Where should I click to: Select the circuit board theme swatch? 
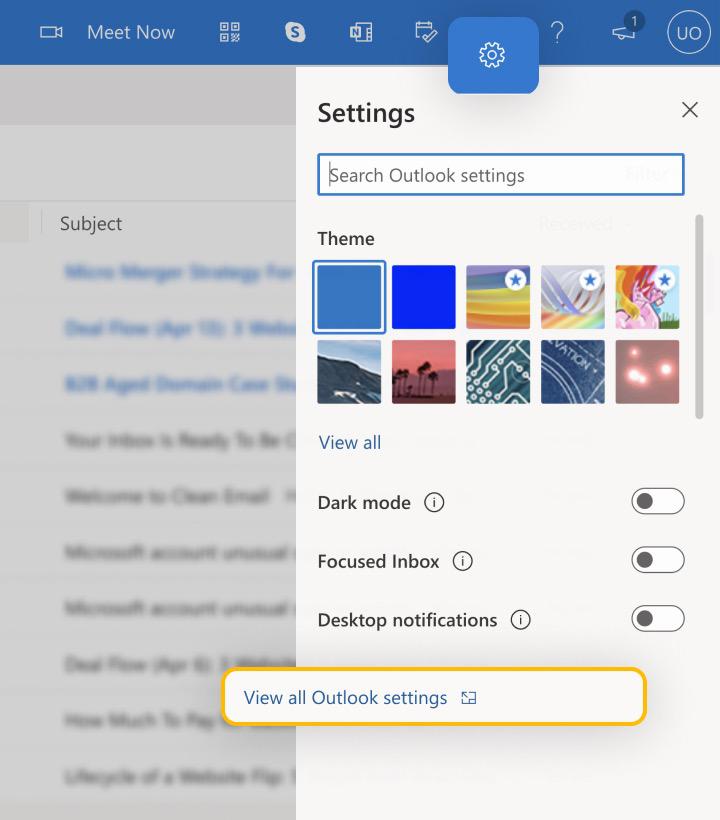pyautogui.click(x=497, y=371)
